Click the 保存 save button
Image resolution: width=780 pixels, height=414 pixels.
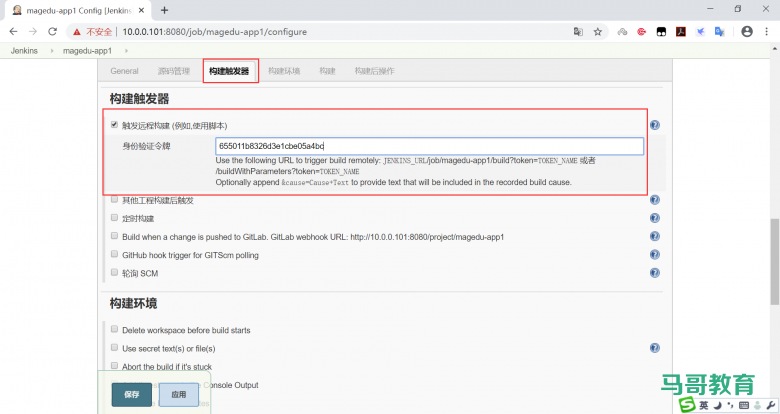132,395
